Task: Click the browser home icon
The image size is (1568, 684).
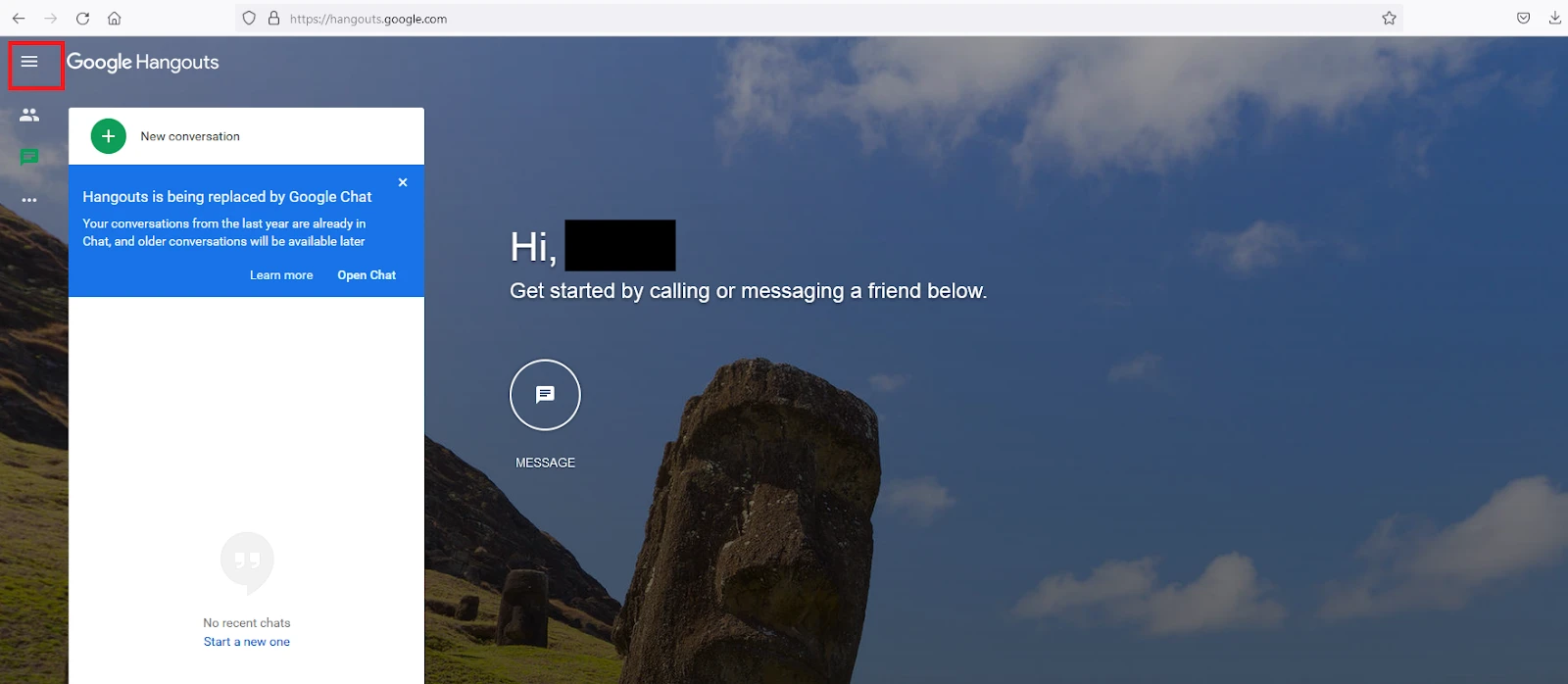Action: pyautogui.click(x=115, y=18)
